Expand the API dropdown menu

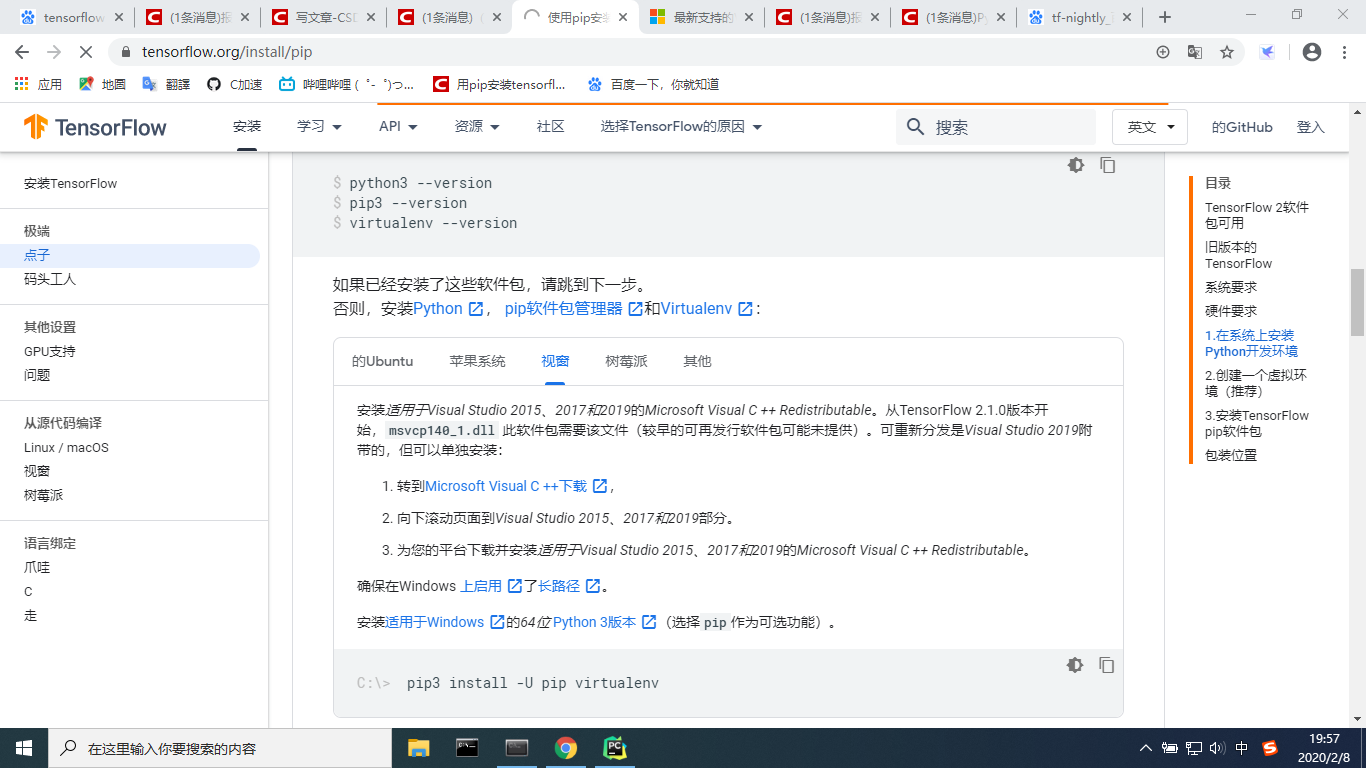(398, 127)
